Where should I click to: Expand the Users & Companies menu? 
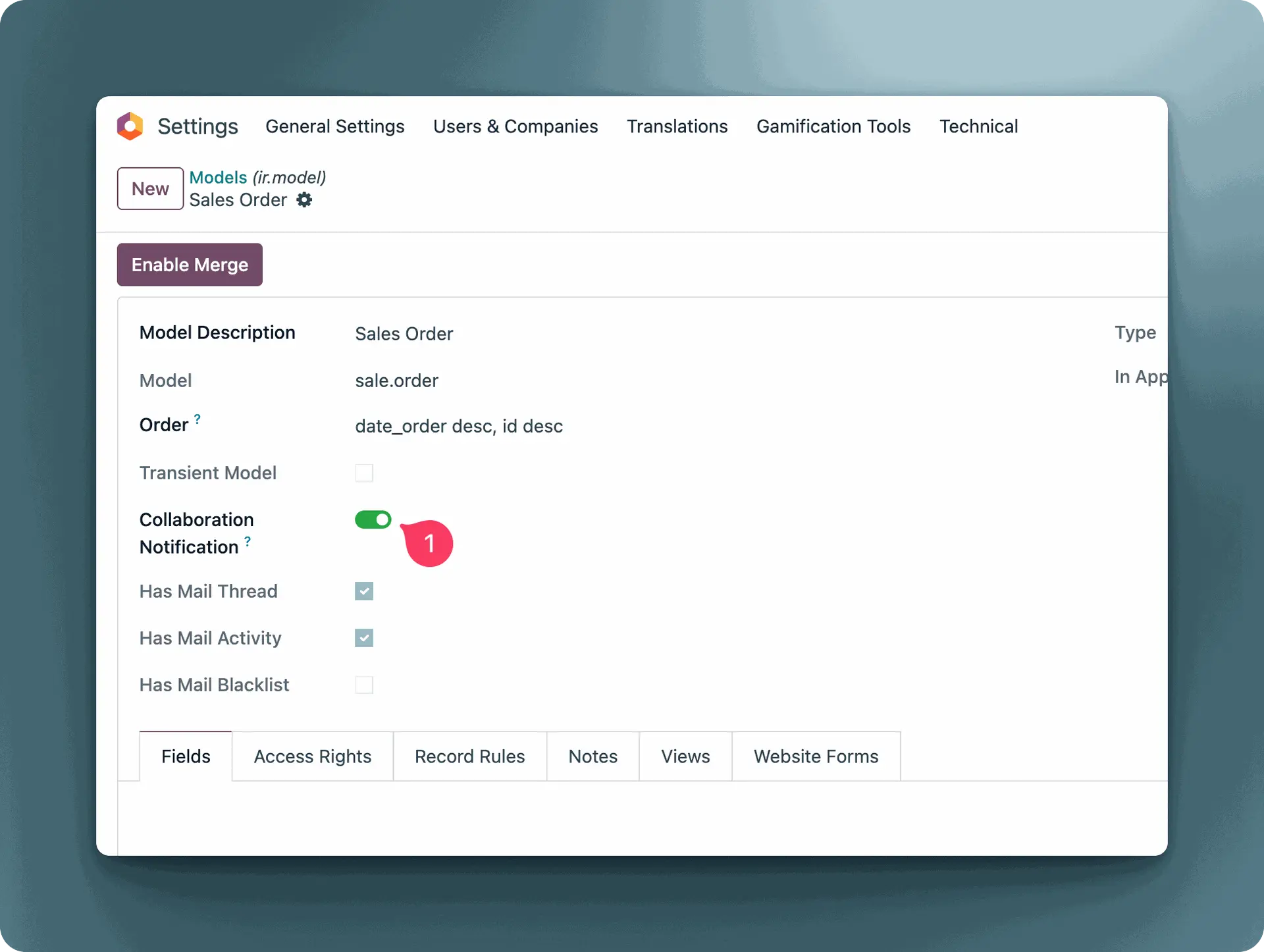pos(515,126)
